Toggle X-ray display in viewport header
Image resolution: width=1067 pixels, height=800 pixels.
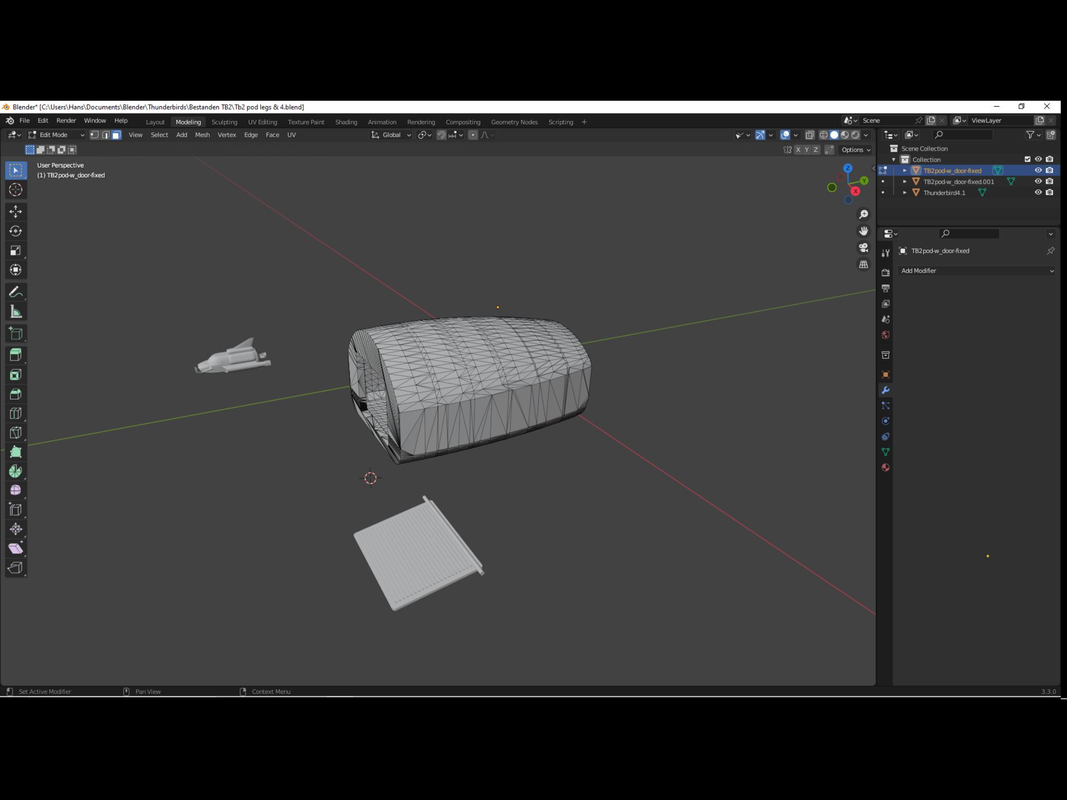[x=810, y=135]
